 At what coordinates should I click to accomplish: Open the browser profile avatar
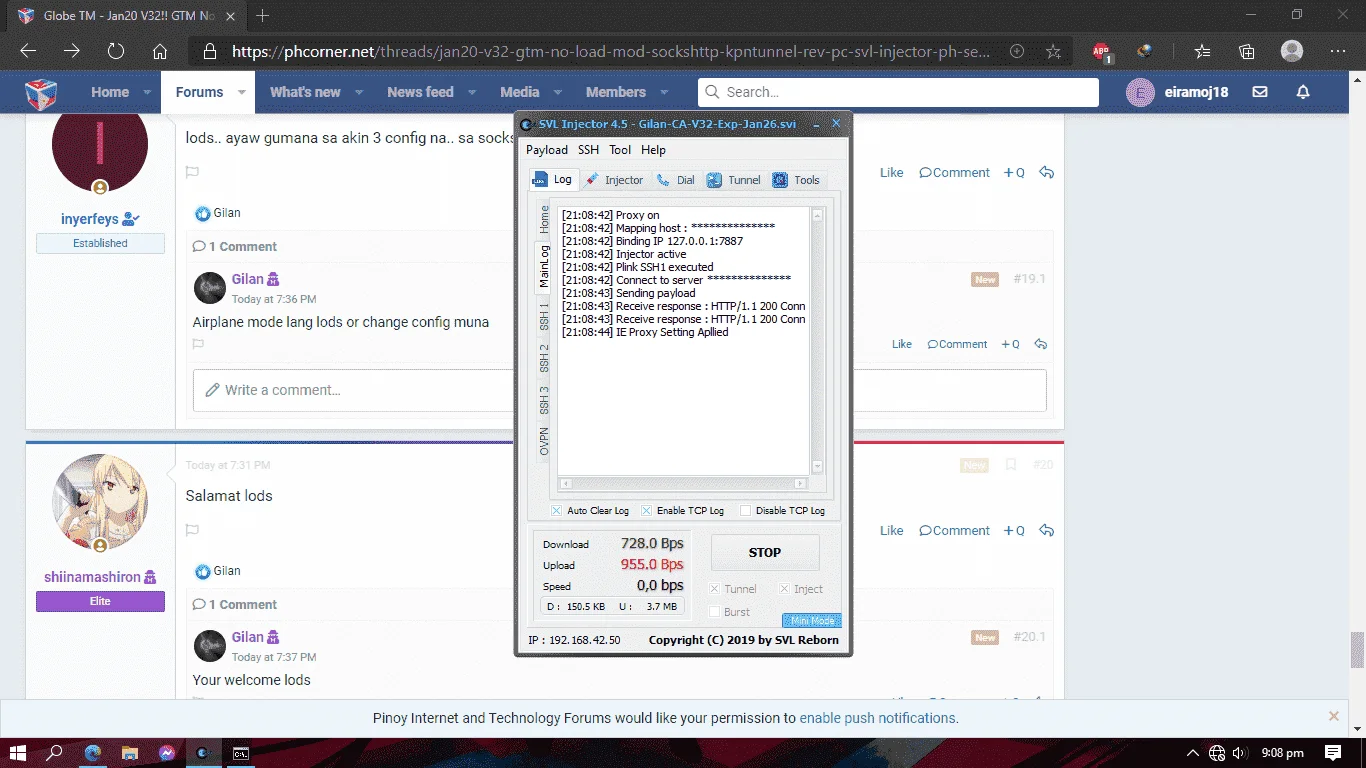[1292, 51]
